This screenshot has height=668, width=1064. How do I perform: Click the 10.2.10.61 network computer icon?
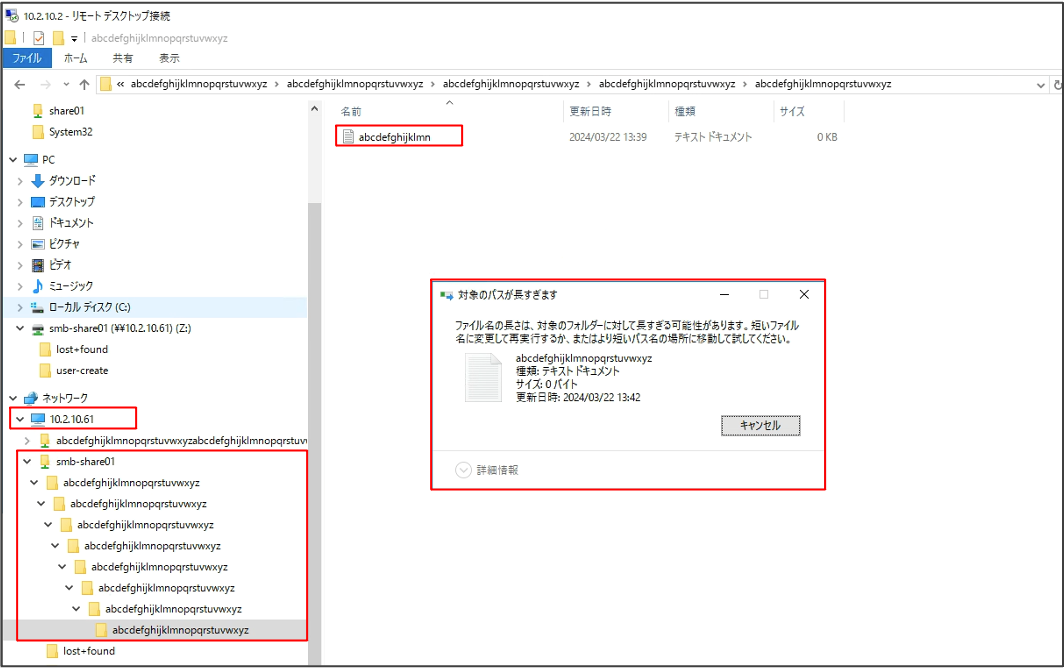pos(38,418)
